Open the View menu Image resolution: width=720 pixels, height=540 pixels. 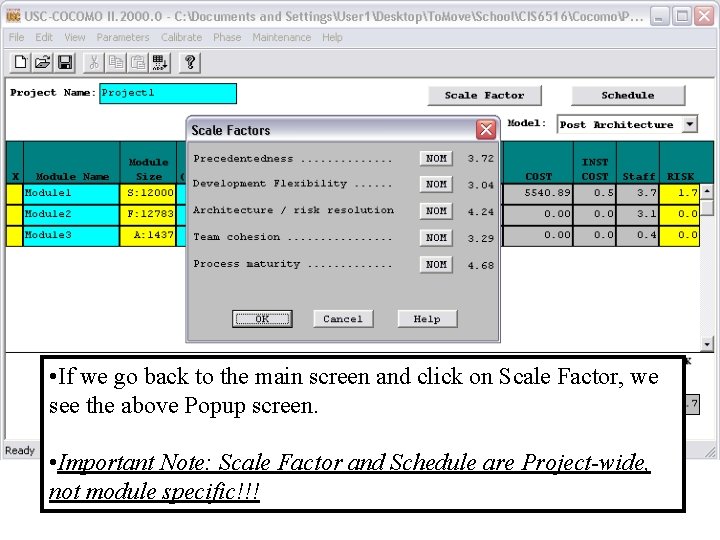pyautogui.click(x=75, y=37)
